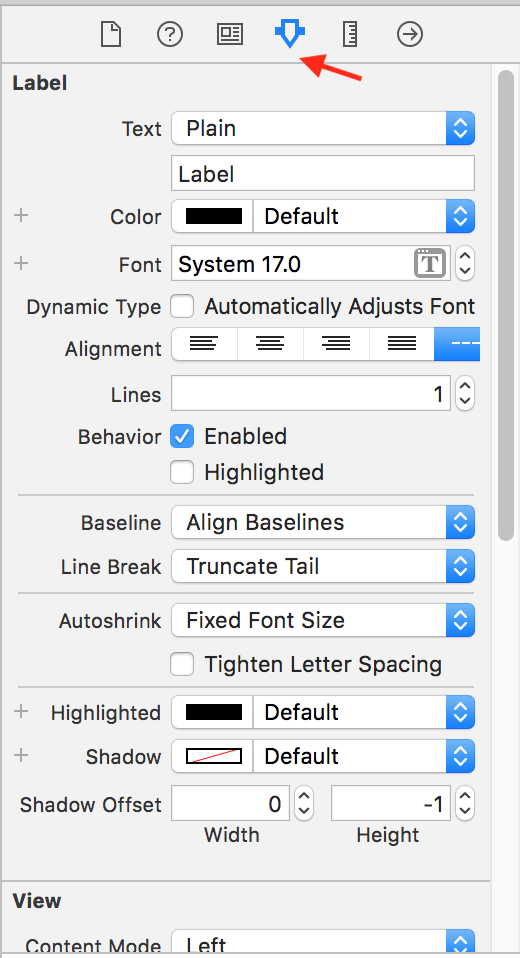Open the Line Break Truncate Tail dropdown
This screenshot has width=520, height=958.
323,566
